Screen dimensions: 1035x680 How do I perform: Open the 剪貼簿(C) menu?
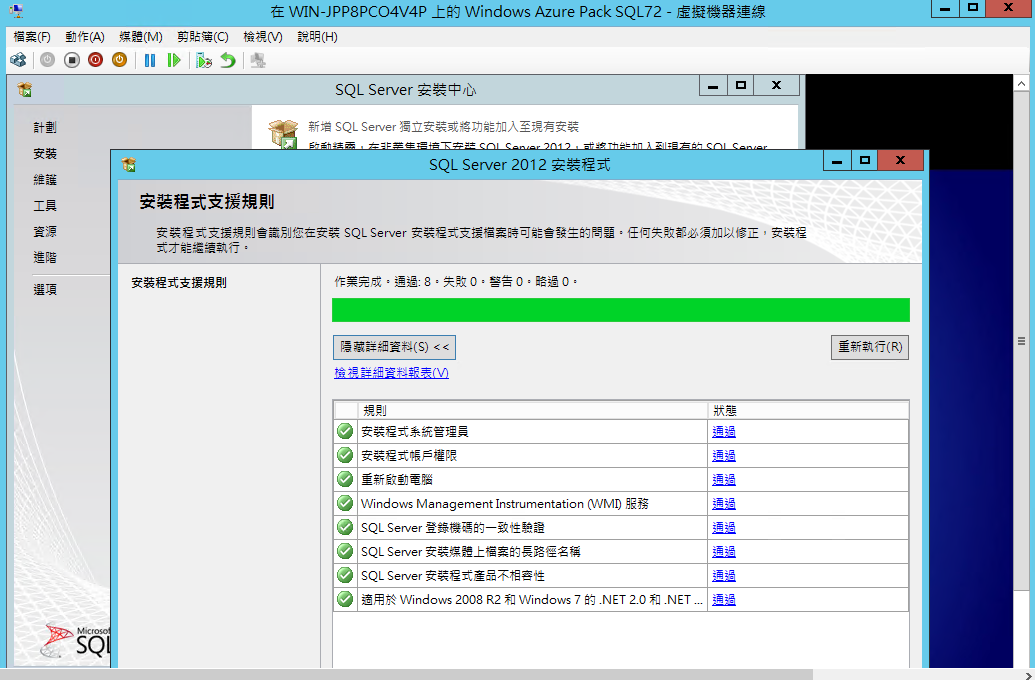[203, 37]
